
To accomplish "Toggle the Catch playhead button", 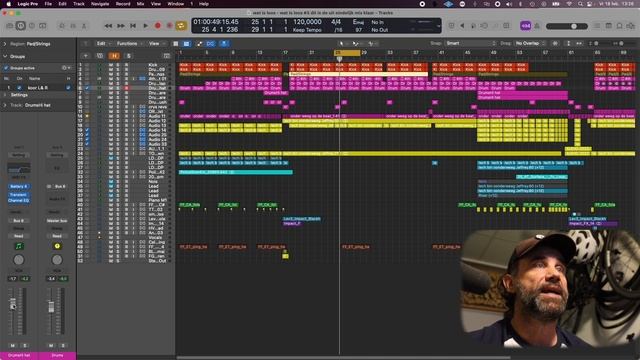I will pos(224,43).
